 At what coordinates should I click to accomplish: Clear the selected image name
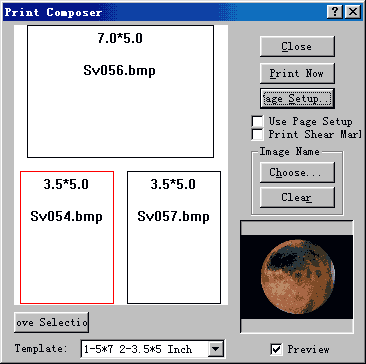coord(297,197)
